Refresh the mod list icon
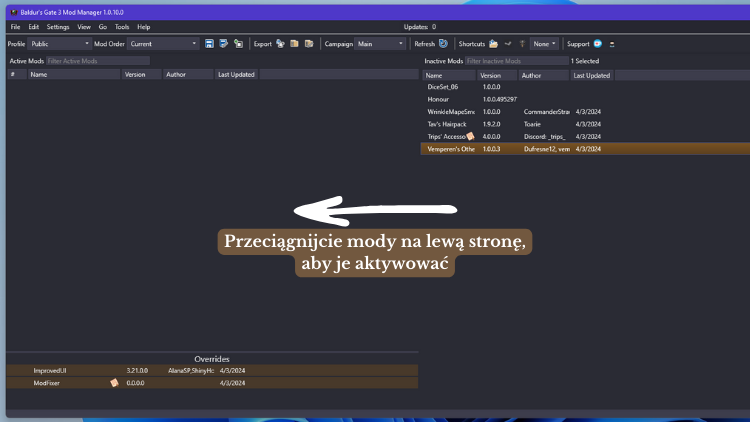Screen dimensions: 750x422 (x=443, y=44)
